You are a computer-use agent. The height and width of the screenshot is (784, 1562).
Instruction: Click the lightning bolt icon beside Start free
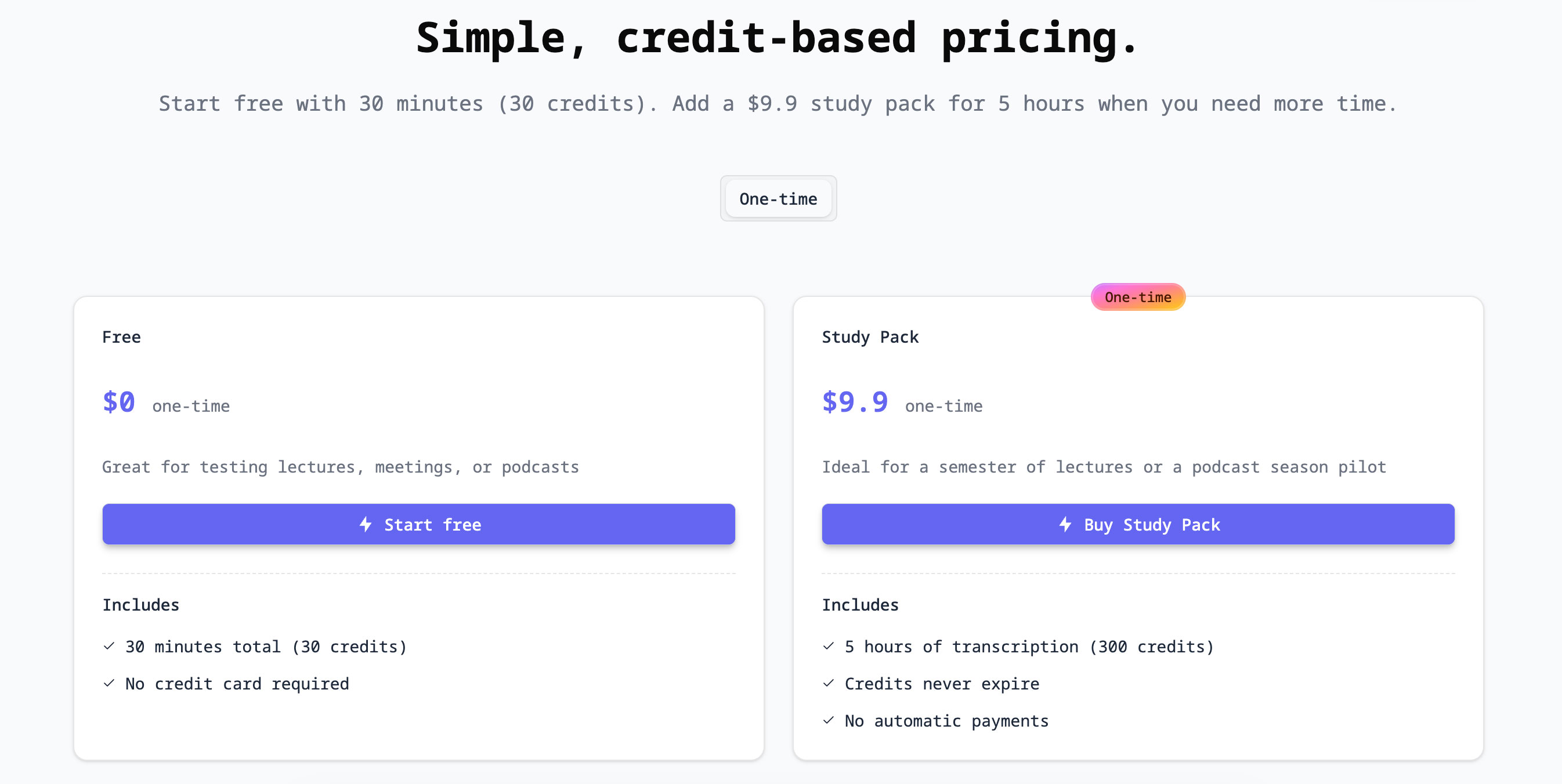point(365,524)
